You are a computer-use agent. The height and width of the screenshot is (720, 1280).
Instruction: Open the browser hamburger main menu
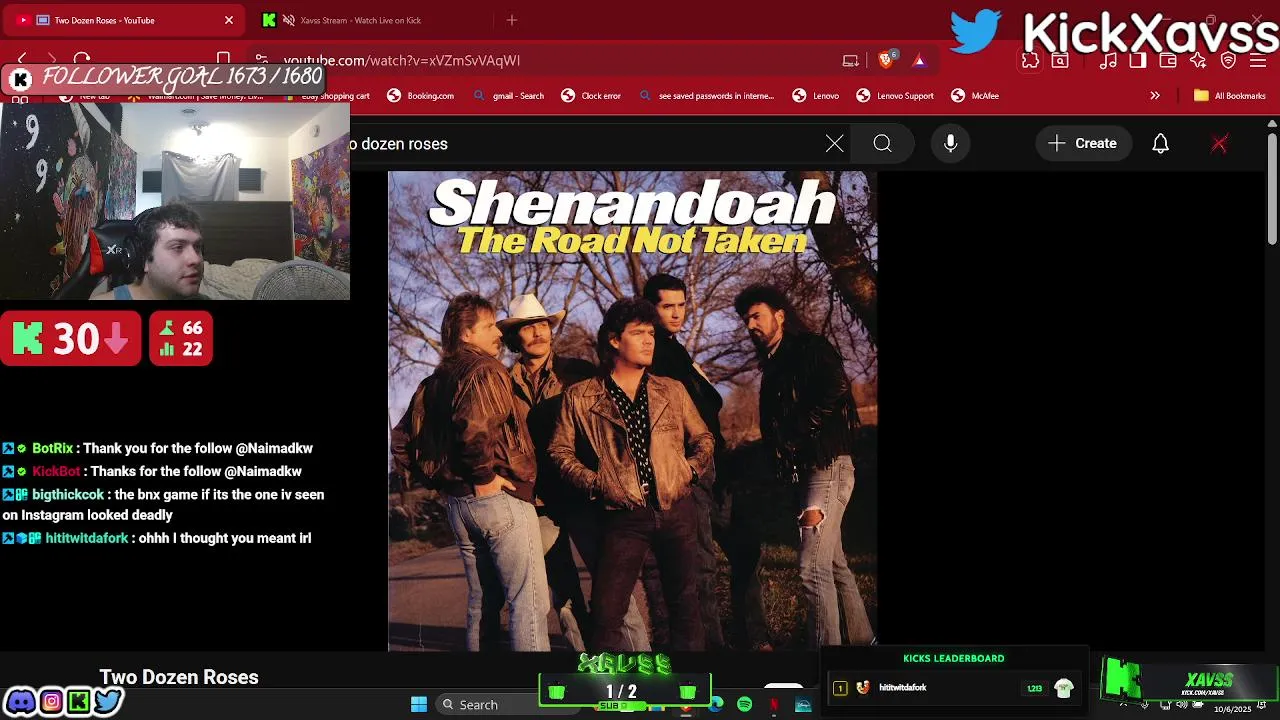pyautogui.click(x=1259, y=61)
